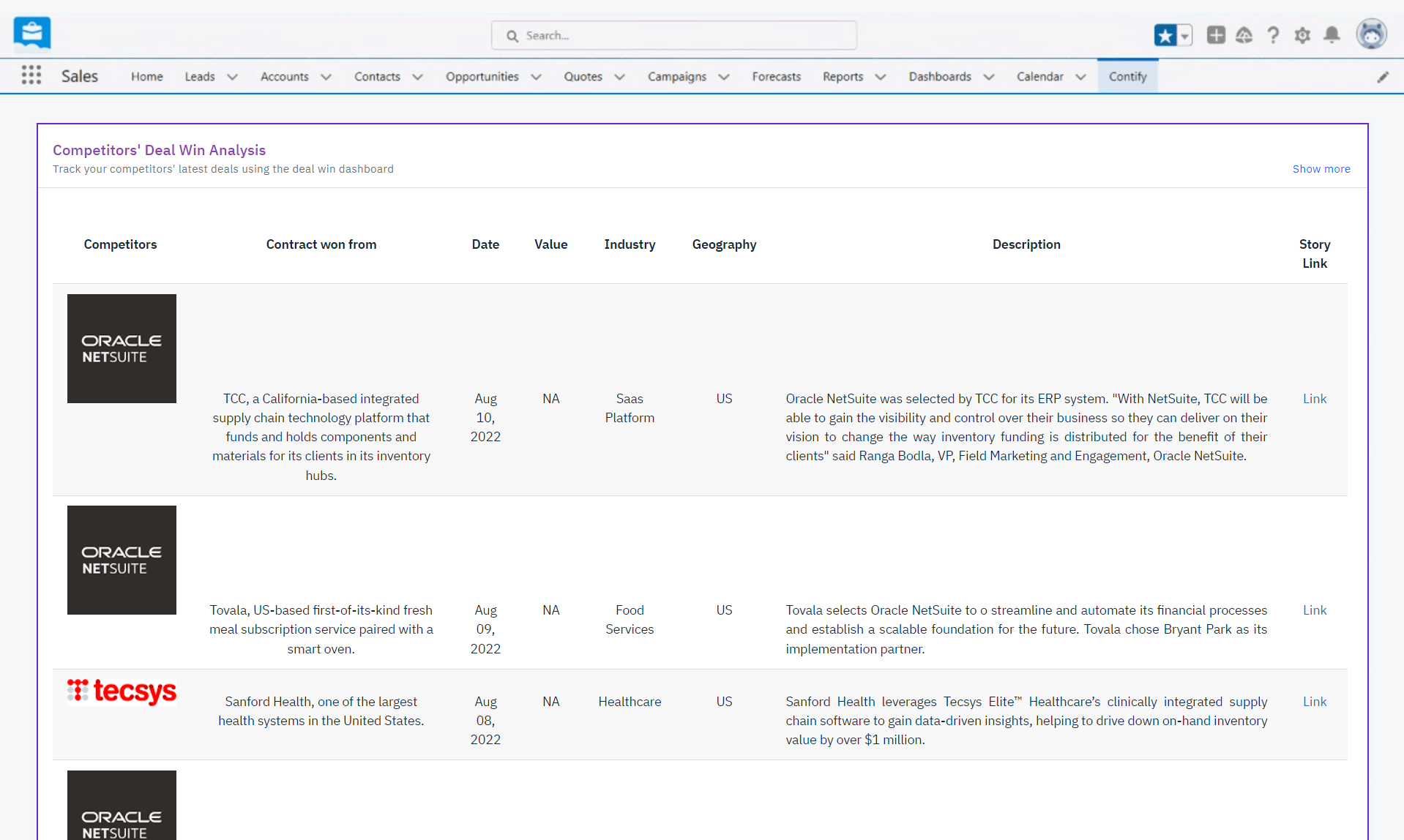Screen dimensions: 1404x840
Task: Click the Global Actions plus icon
Action: [1216, 35]
